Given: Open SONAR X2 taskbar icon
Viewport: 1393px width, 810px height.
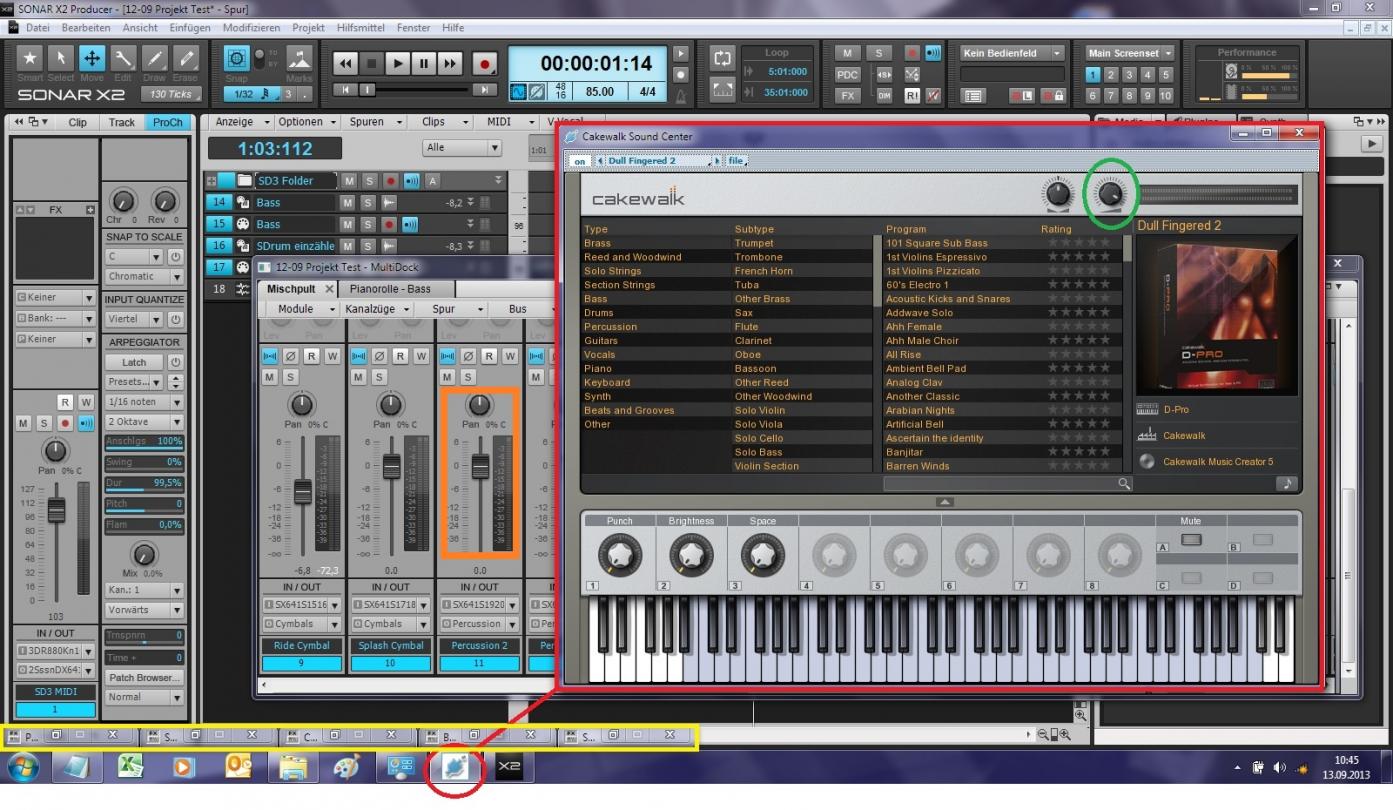Looking at the screenshot, I should pos(509,768).
